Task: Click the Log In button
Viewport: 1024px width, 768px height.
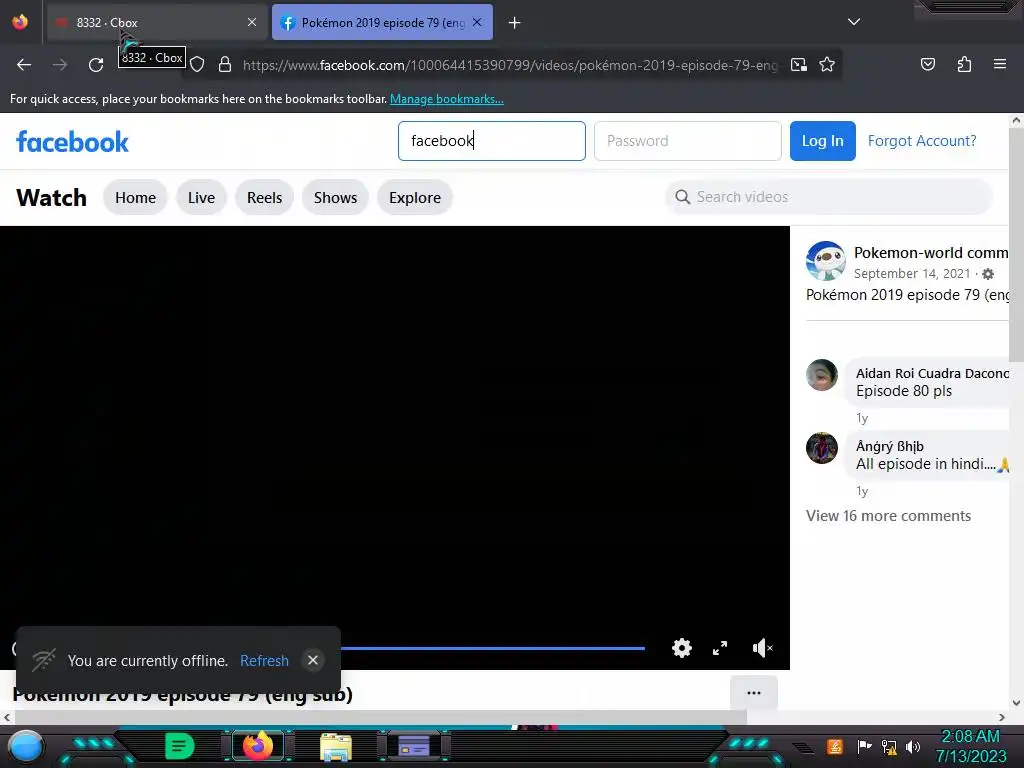Action: tap(823, 141)
